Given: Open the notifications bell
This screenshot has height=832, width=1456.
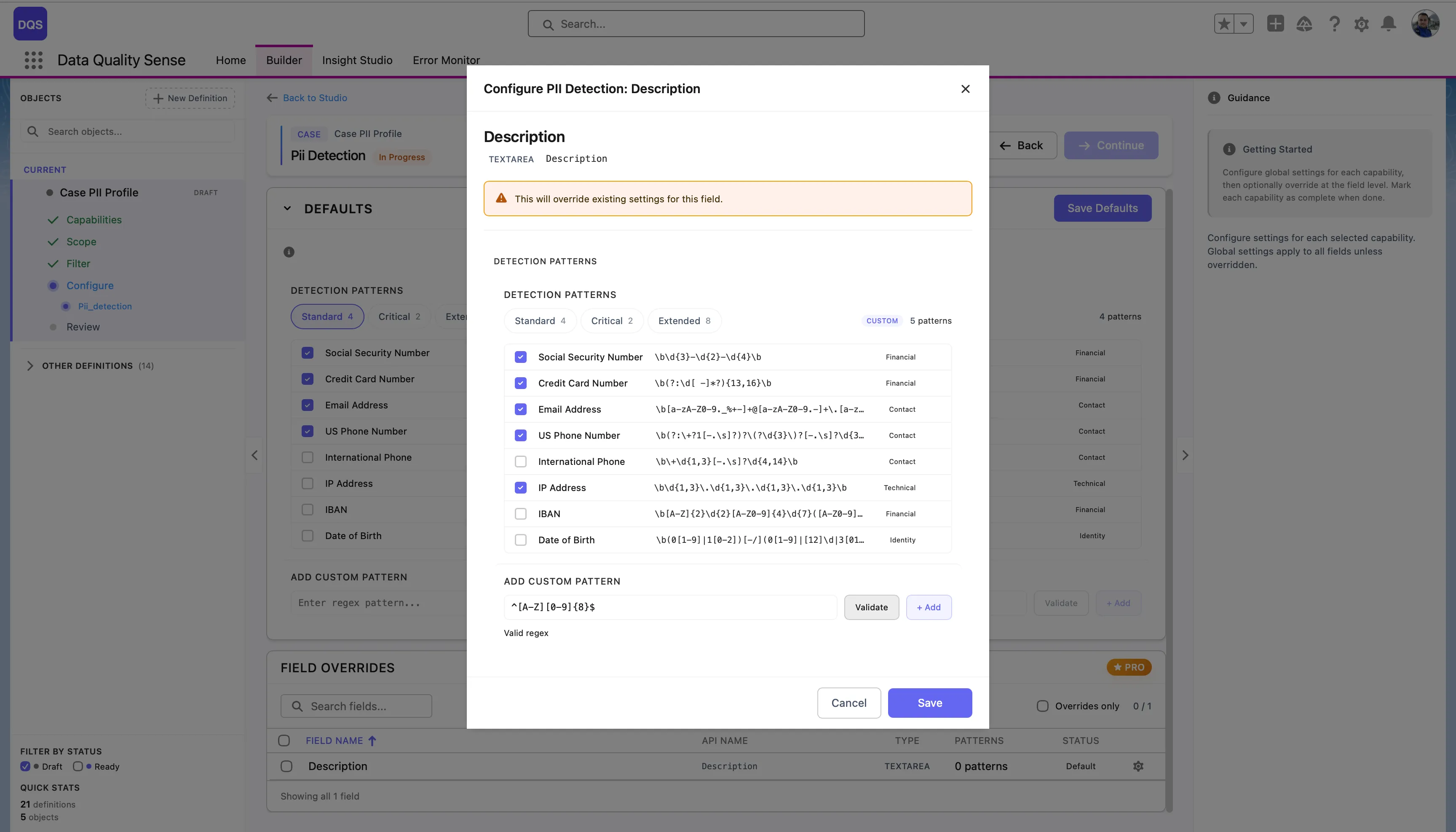Looking at the screenshot, I should (1388, 24).
